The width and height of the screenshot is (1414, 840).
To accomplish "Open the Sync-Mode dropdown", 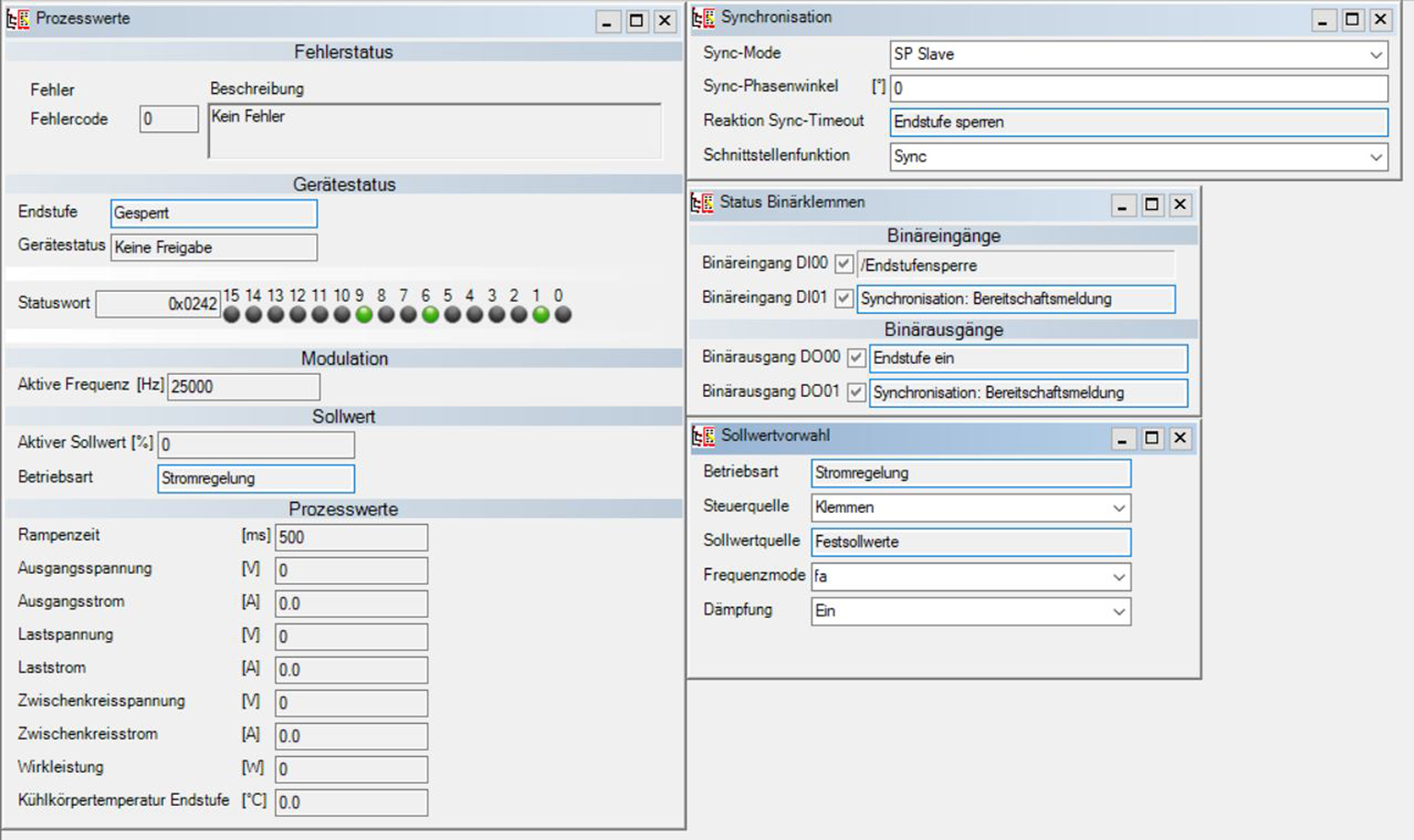I will pos(1375,54).
